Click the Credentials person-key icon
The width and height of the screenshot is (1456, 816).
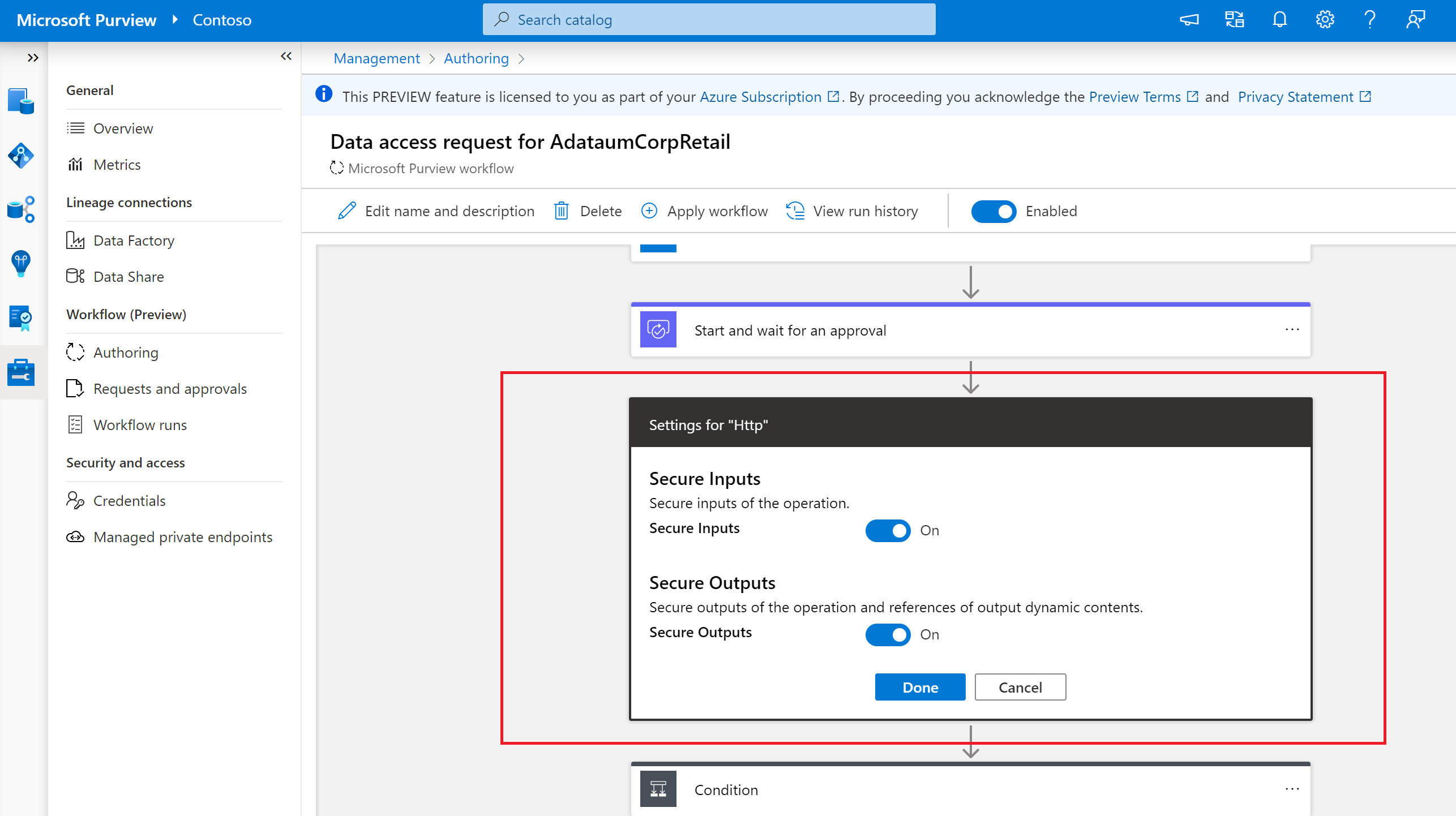[x=75, y=501]
